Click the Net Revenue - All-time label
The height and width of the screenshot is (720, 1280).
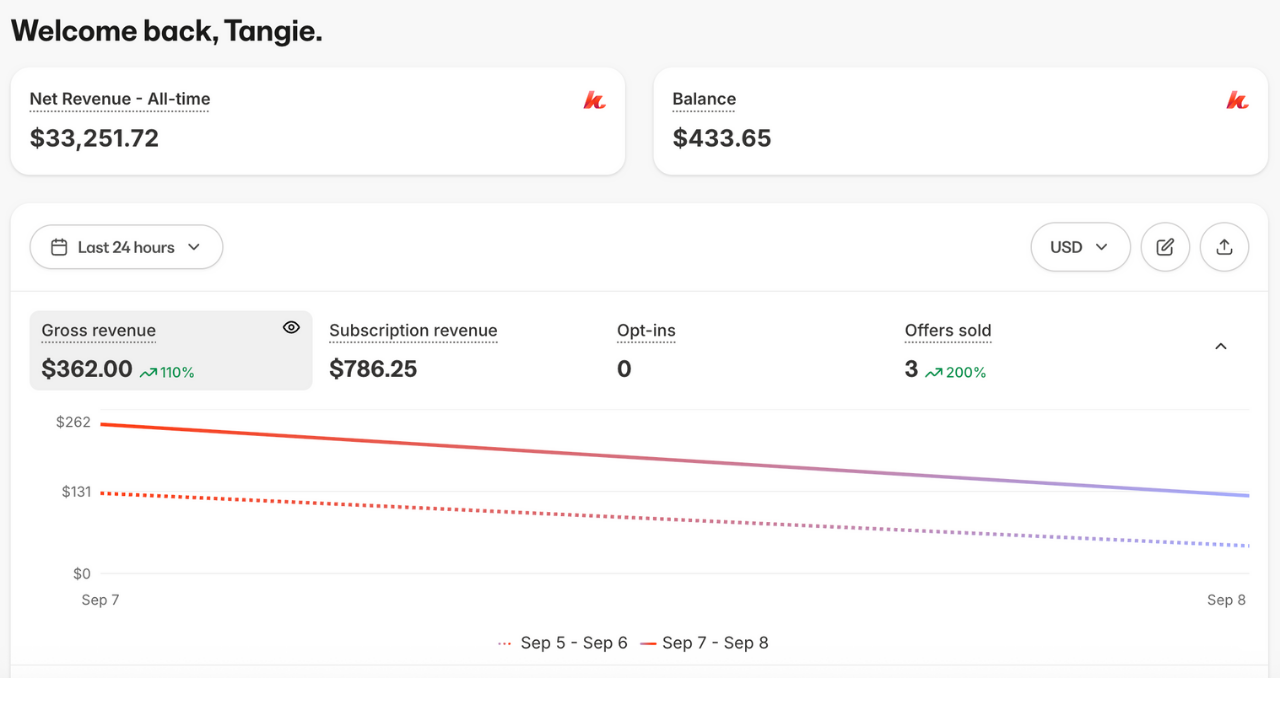coord(120,99)
